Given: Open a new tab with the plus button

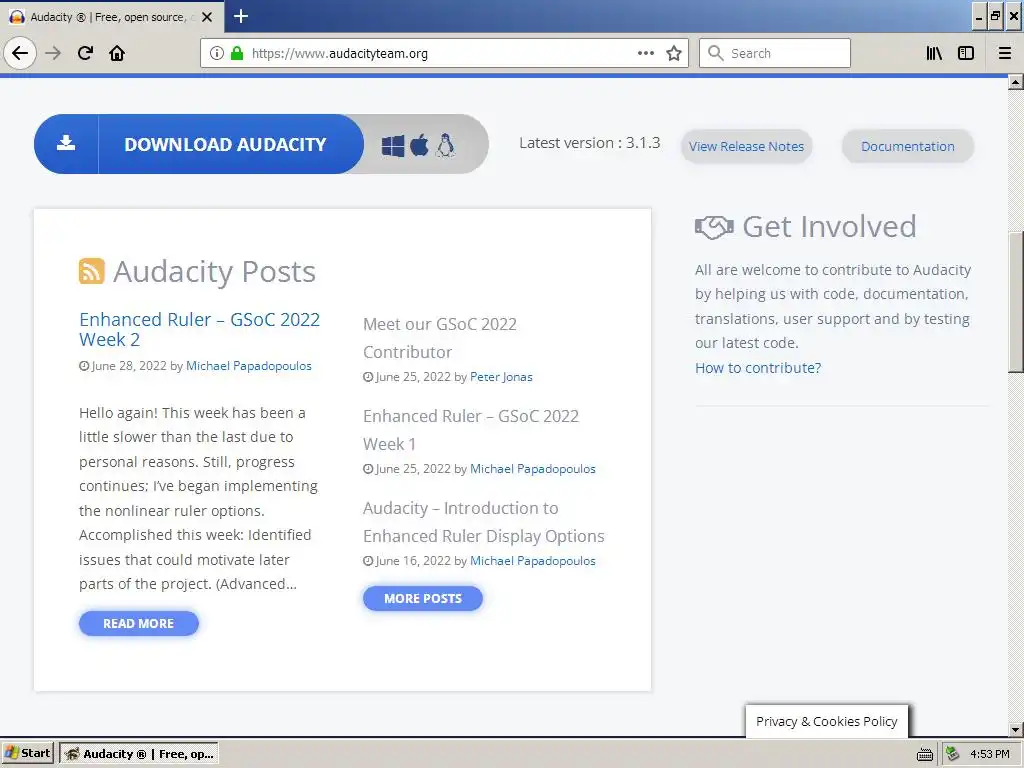Looking at the screenshot, I should tap(241, 16).
